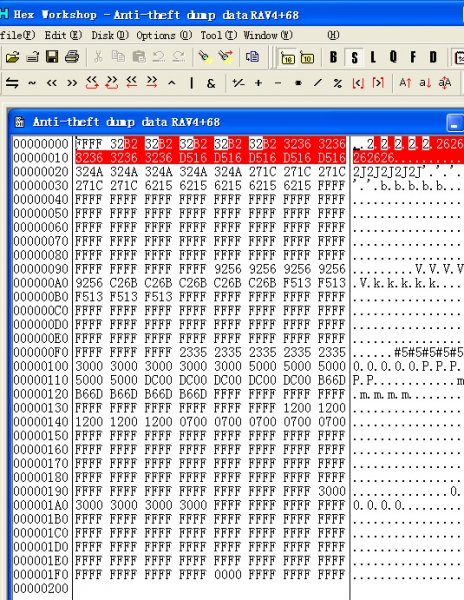Save the file with the floppy icon
This screenshot has width=464, height=600.
[x=52, y=57]
